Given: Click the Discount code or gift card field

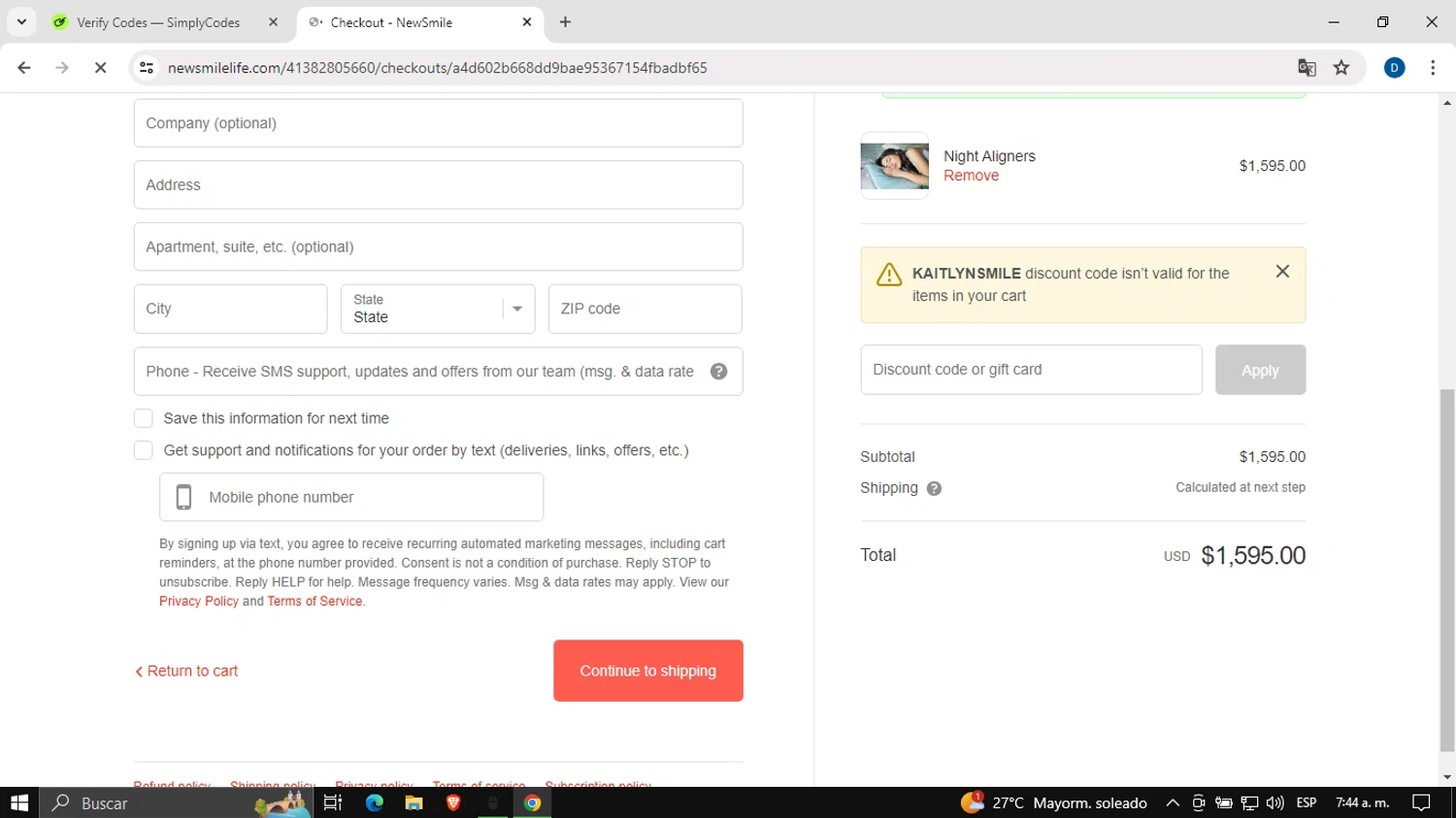Looking at the screenshot, I should click(x=1031, y=370).
